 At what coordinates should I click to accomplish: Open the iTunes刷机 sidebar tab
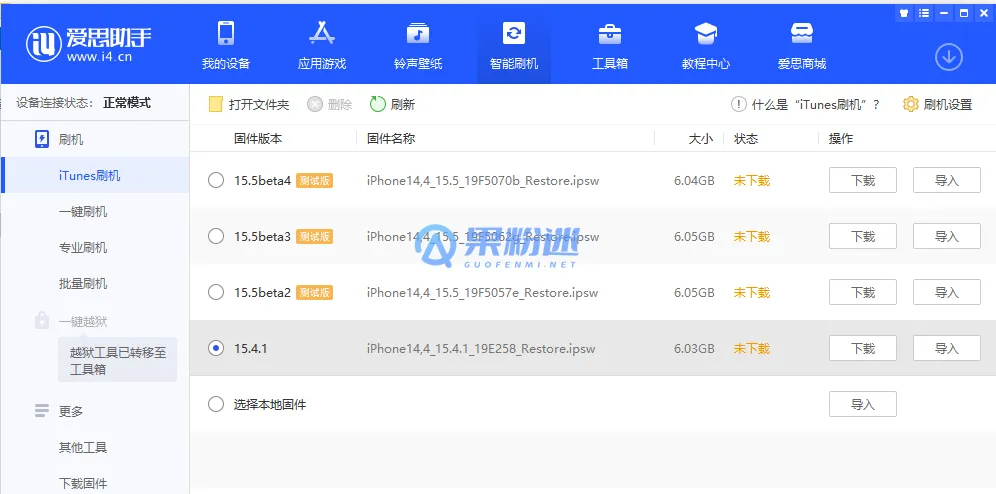pos(95,175)
